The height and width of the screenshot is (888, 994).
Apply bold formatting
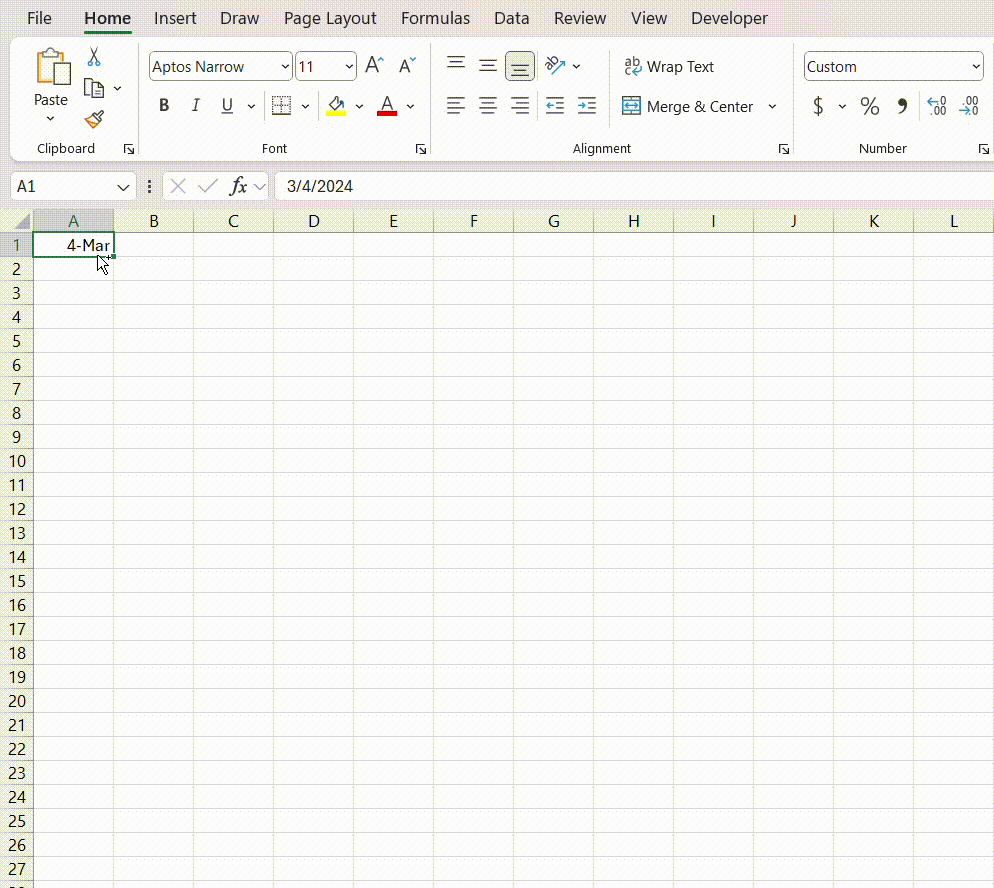163,105
